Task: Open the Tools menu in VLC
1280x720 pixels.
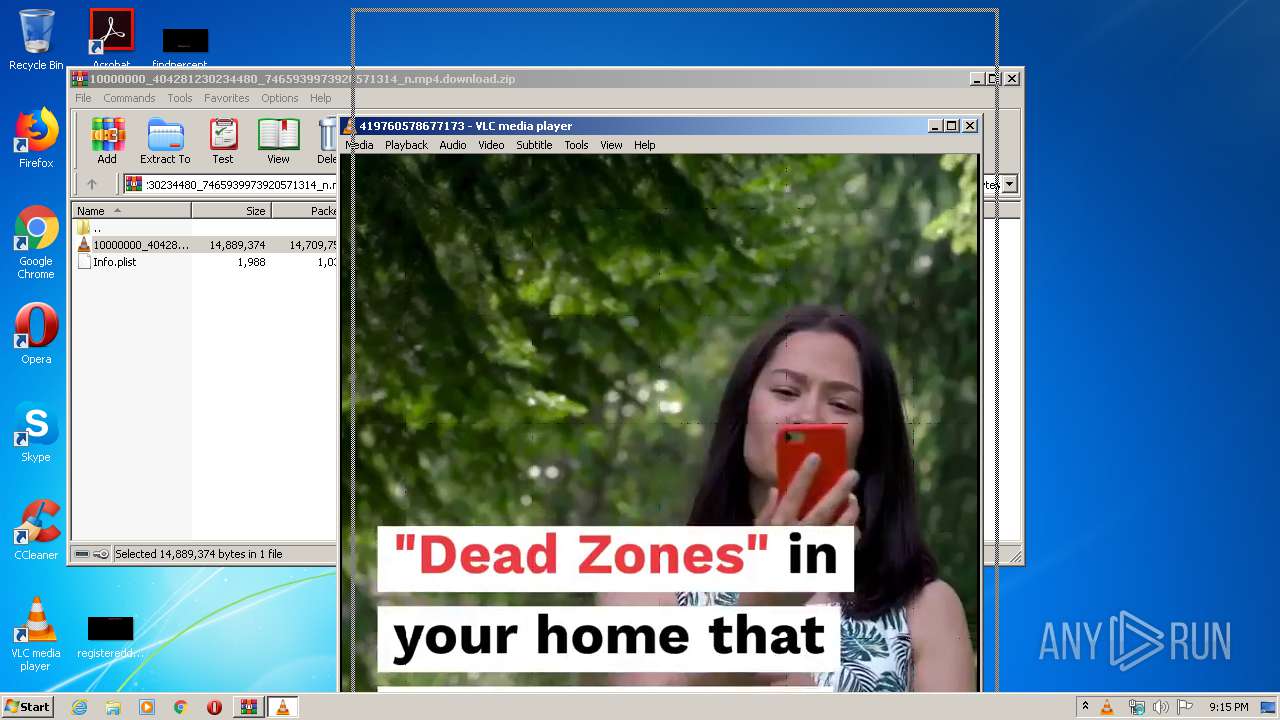Action: click(x=576, y=145)
